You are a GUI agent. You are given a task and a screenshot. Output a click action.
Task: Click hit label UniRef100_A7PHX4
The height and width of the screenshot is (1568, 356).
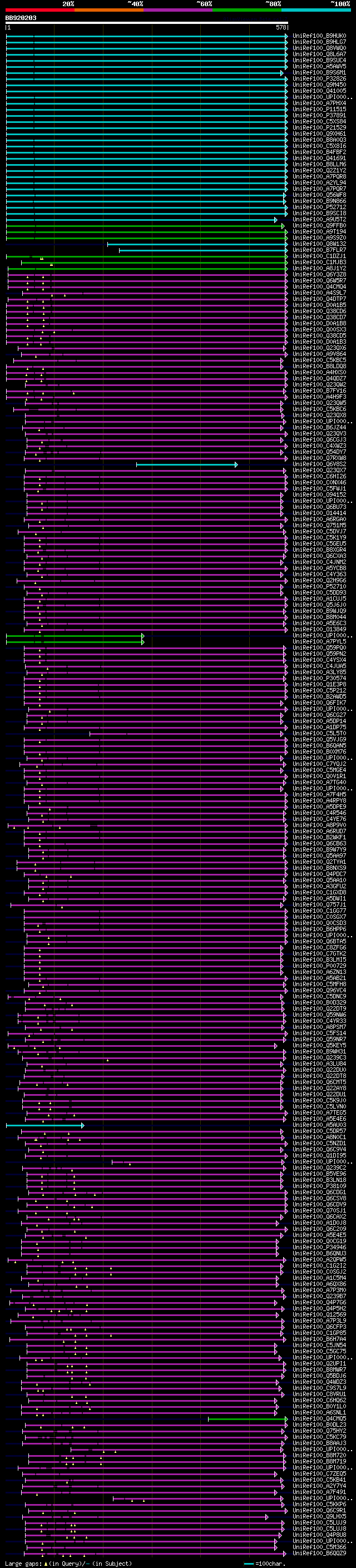click(x=319, y=103)
